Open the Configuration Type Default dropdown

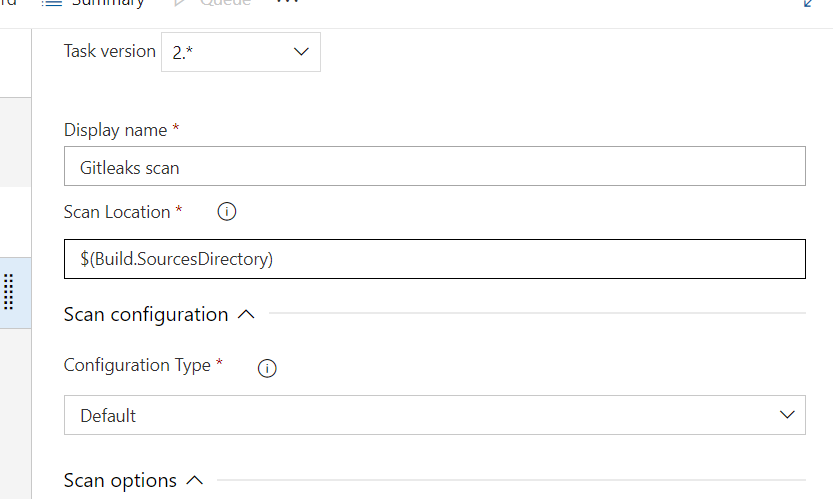pos(435,415)
